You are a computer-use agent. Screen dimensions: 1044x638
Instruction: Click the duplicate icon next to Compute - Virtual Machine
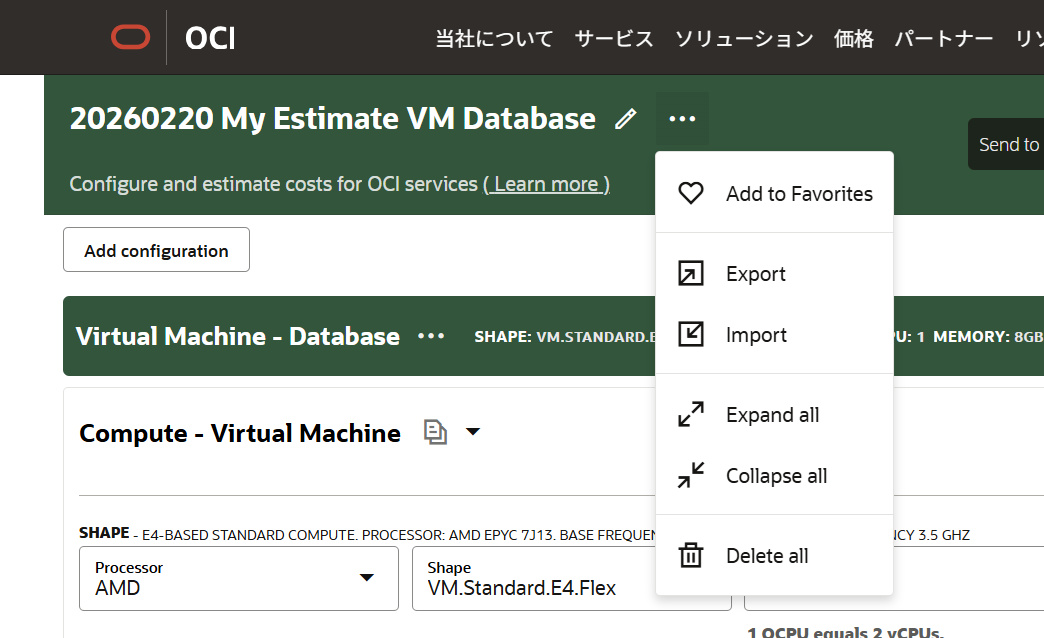click(434, 431)
